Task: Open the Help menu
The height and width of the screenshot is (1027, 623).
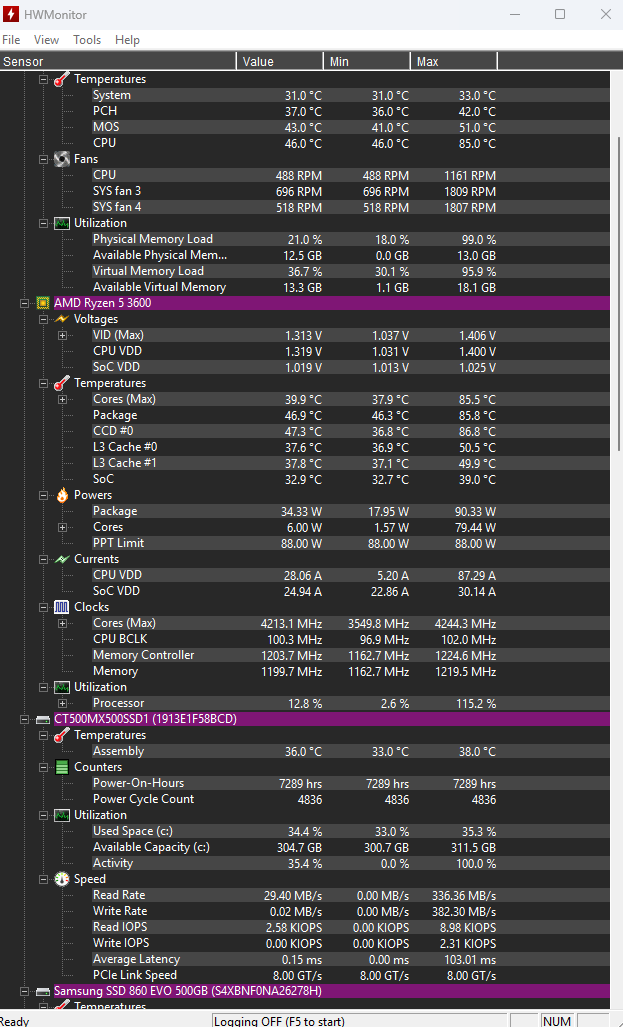Action: pos(127,40)
